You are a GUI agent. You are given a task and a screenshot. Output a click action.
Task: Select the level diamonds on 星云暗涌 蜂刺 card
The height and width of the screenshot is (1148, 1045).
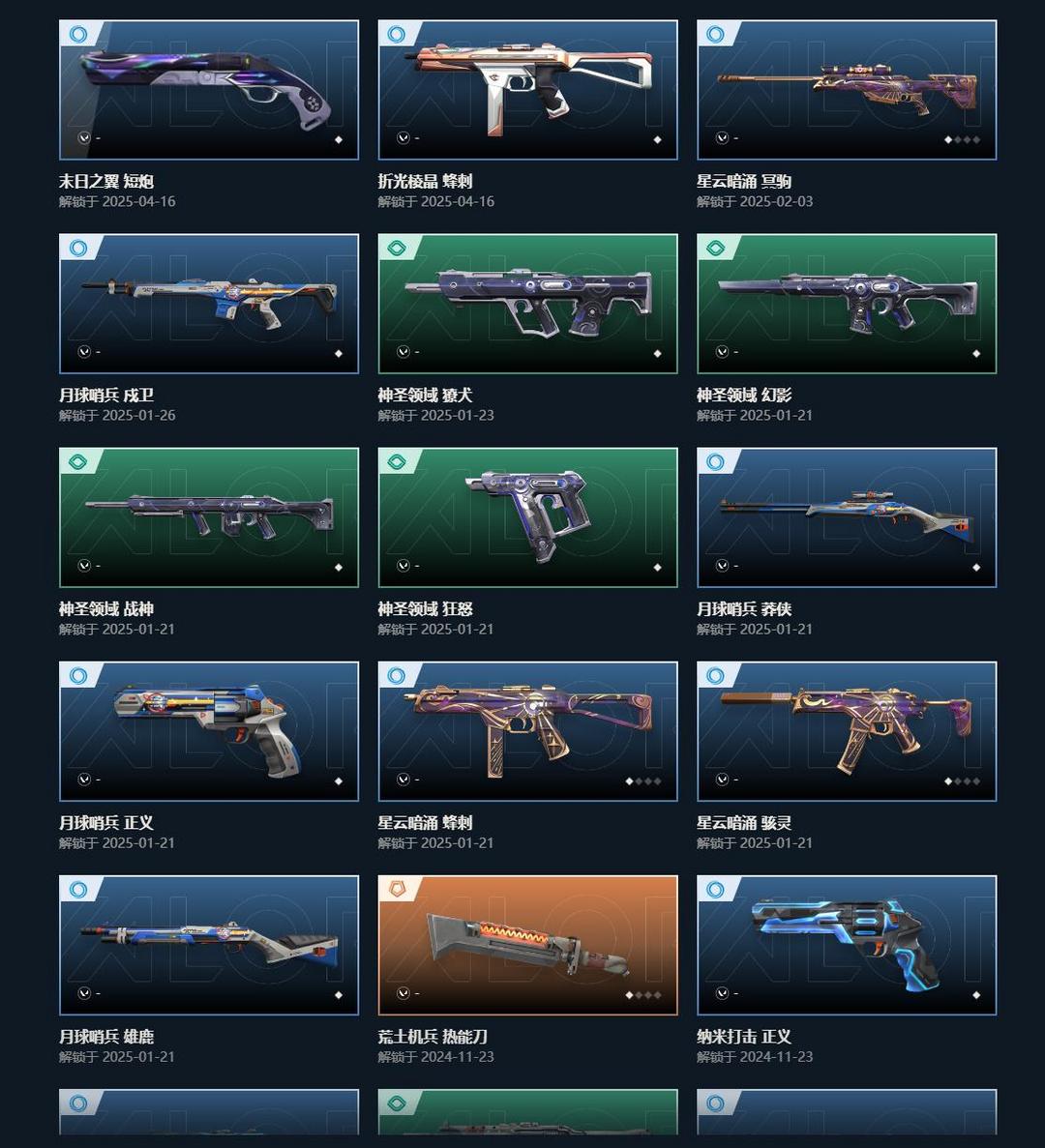click(642, 781)
